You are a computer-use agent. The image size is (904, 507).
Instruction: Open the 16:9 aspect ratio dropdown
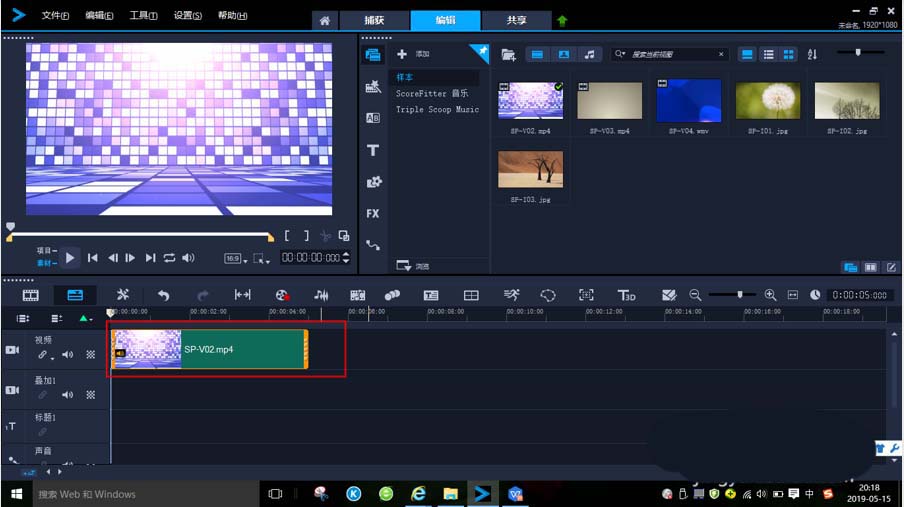235,258
